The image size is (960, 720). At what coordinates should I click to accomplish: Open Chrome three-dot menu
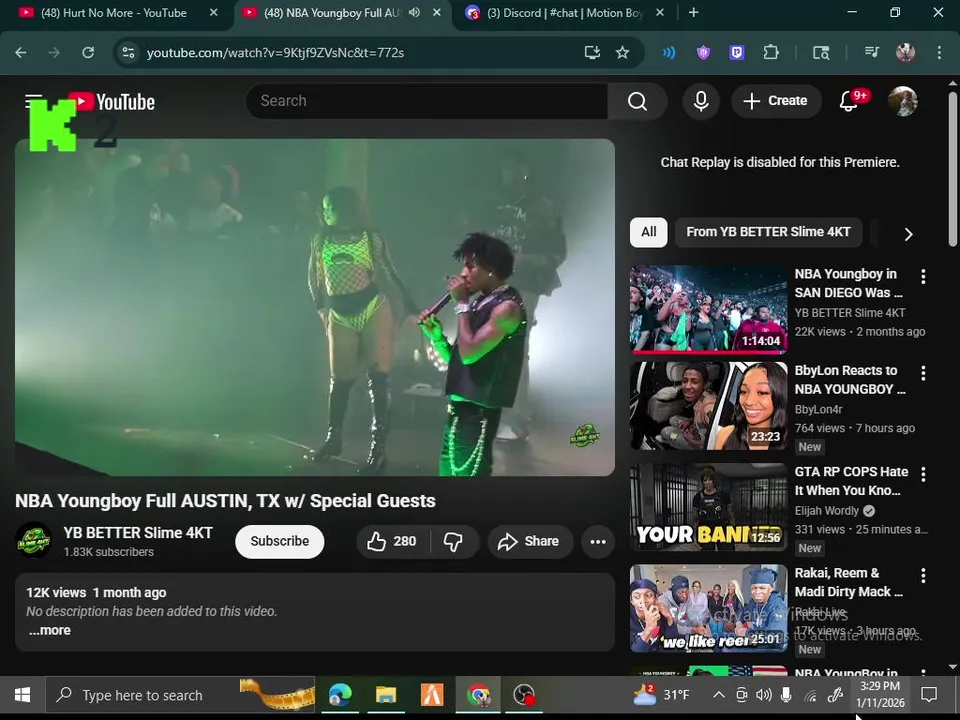[x=939, y=53]
